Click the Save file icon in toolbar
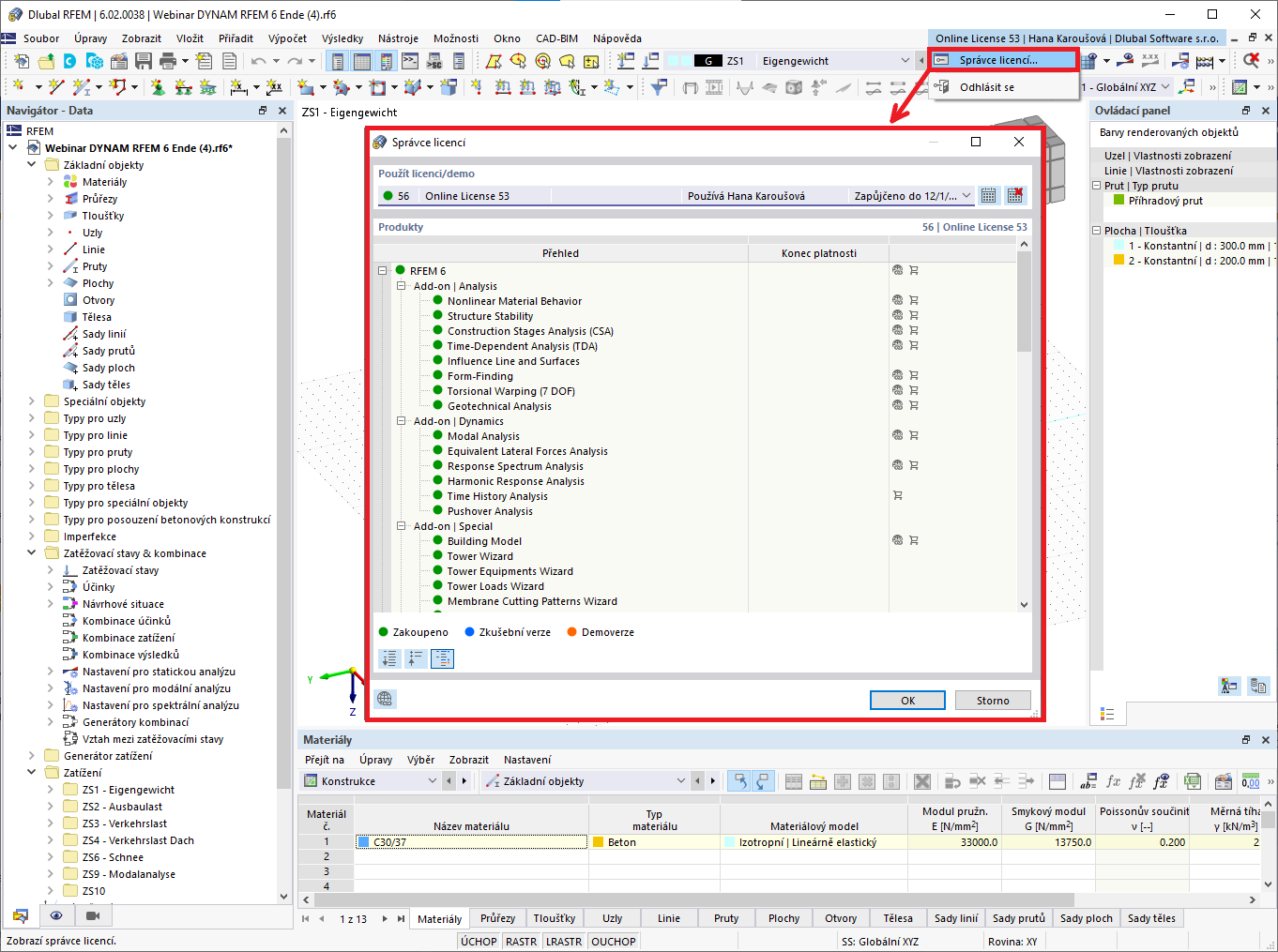Viewport: 1278px width, 952px height. tap(144, 61)
